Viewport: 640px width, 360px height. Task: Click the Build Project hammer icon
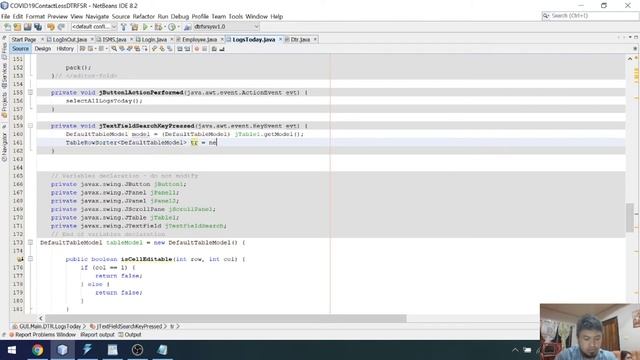coord(124,27)
